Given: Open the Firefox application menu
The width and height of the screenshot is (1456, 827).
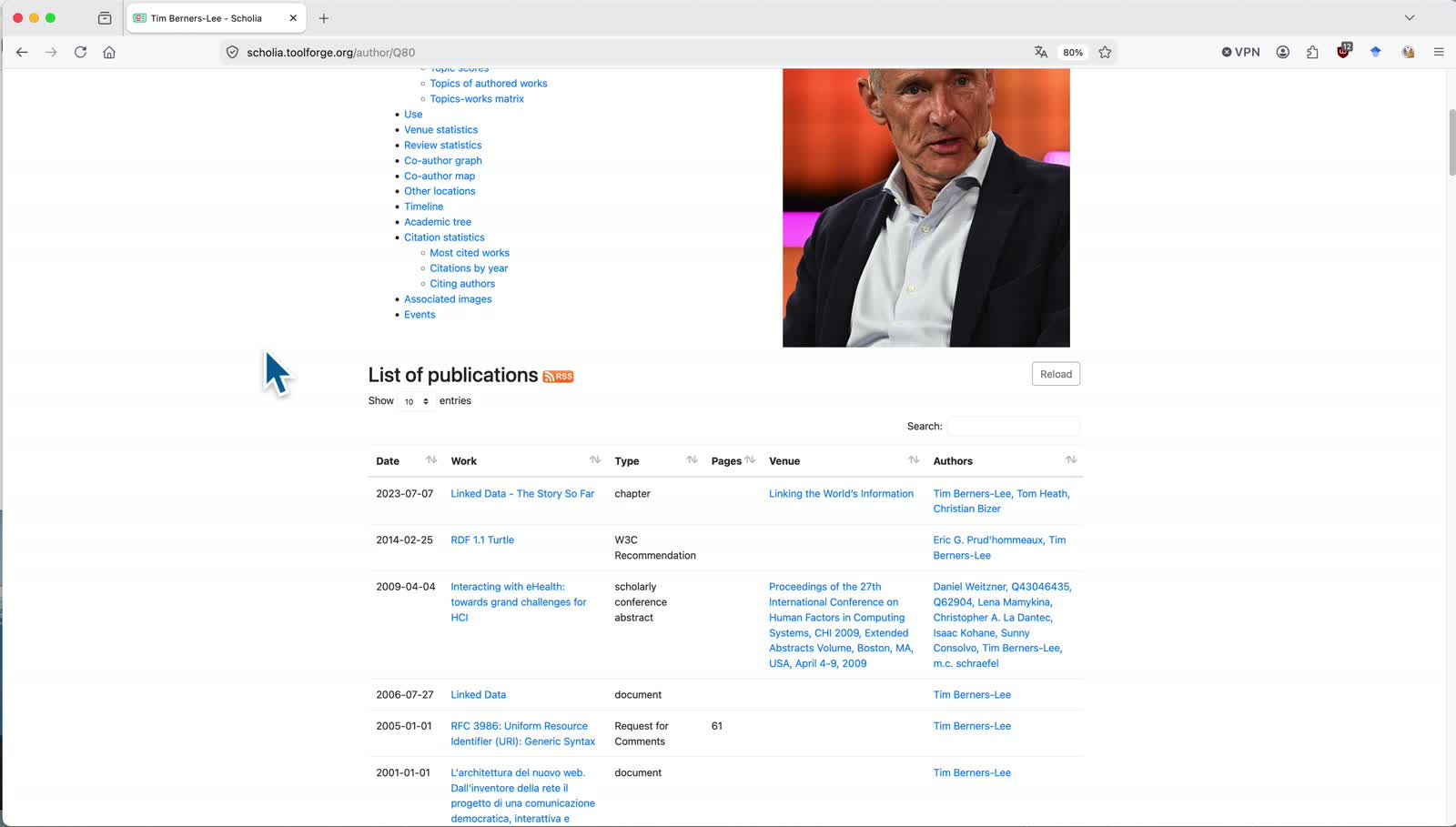Looking at the screenshot, I should (1439, 52).
